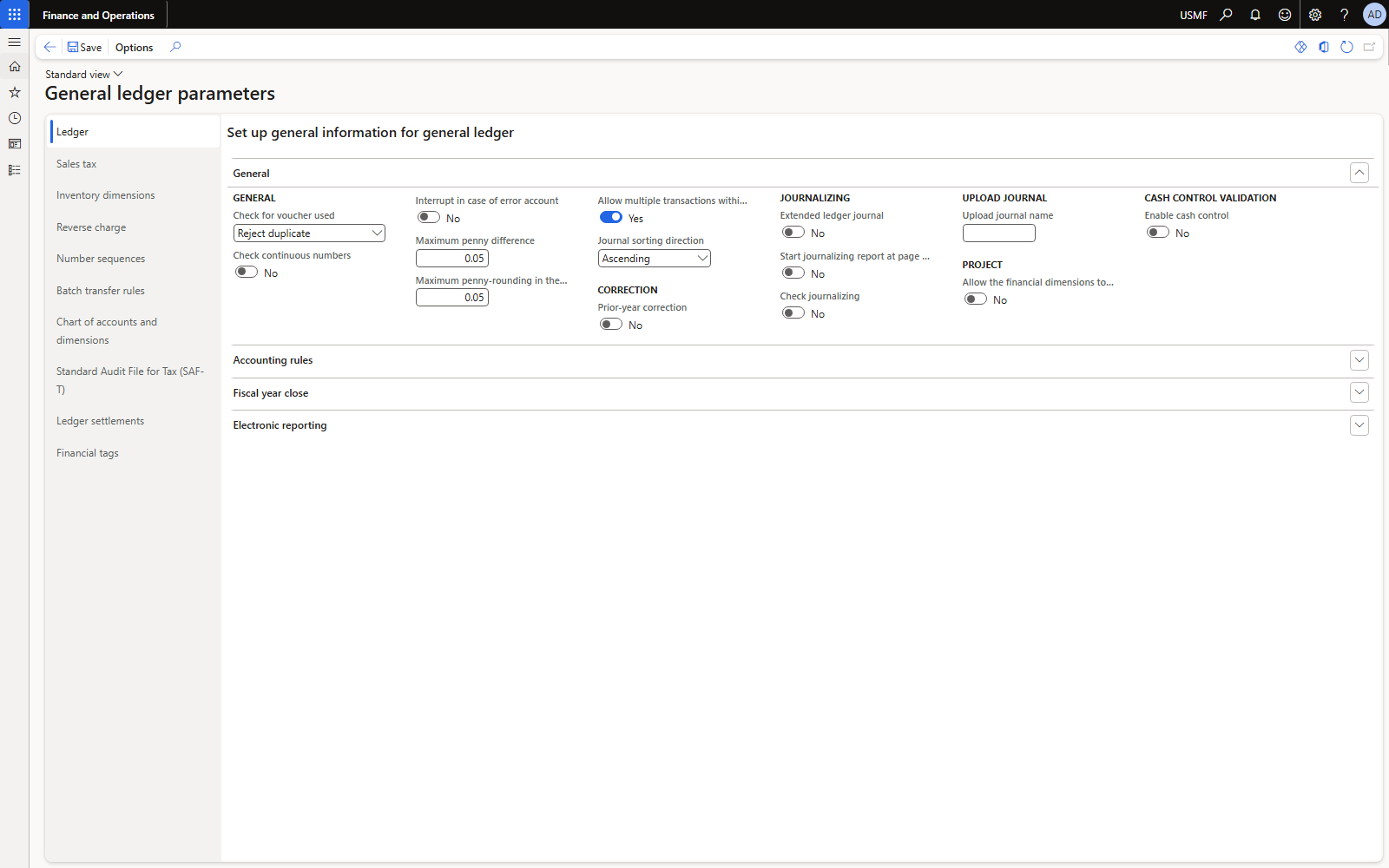Open the app launcher waffle menu
Viewport: 1389px width, 868px height.
pyautogui.click(x=15, y=15)
